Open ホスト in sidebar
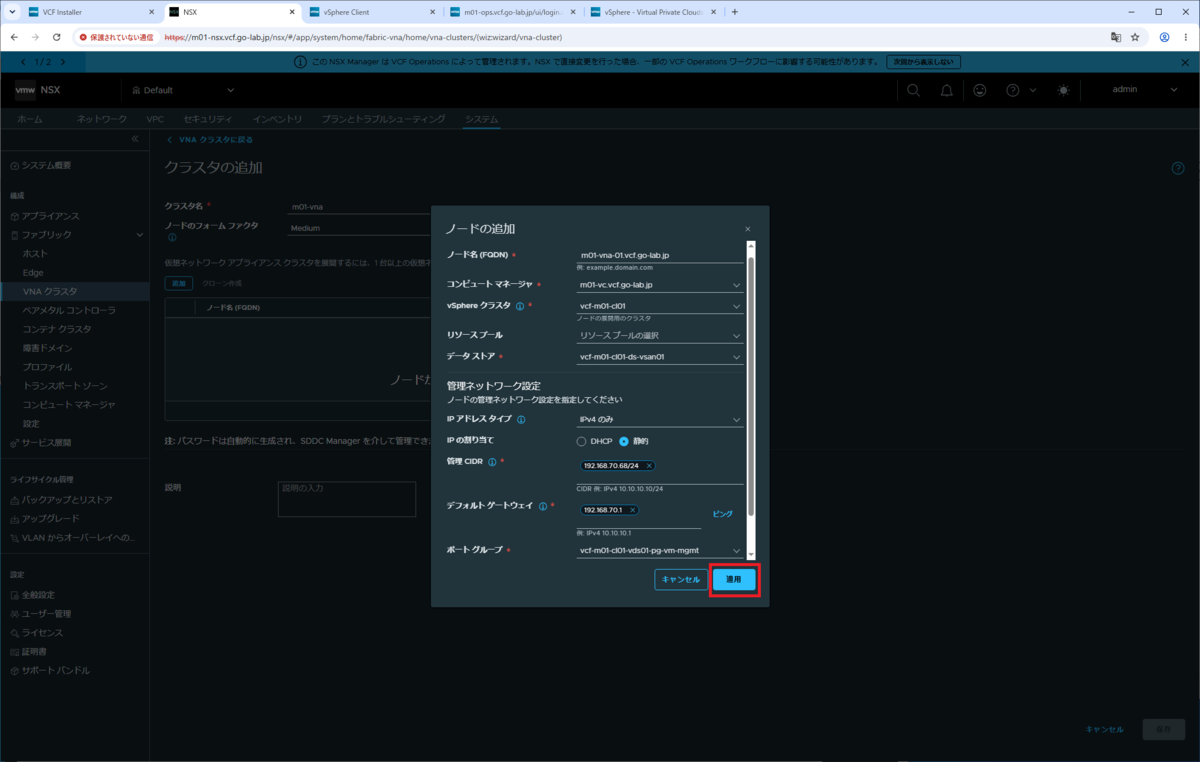The image size is (1200, 762). pyautogui.click(x=35, y=254)
